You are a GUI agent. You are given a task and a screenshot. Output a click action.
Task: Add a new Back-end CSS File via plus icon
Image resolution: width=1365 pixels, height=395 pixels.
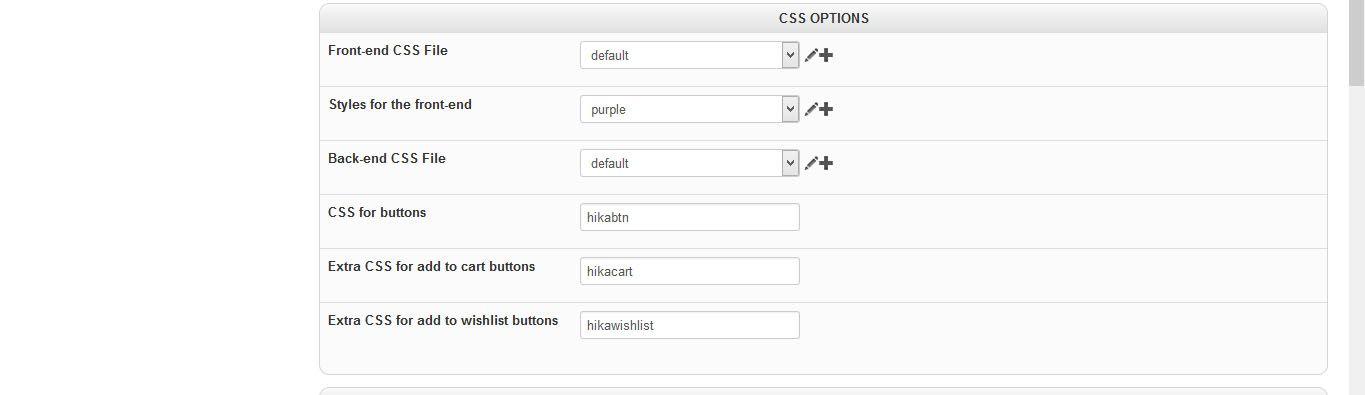(826, 163)
